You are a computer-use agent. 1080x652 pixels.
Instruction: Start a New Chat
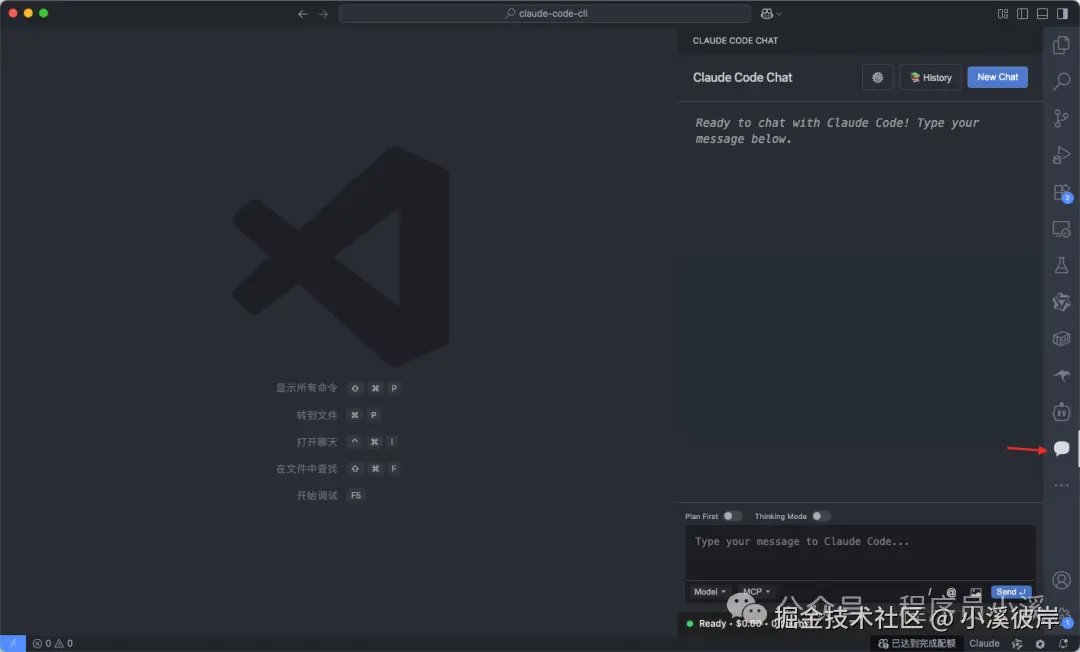pyautogui.click(x=997, y=77)
